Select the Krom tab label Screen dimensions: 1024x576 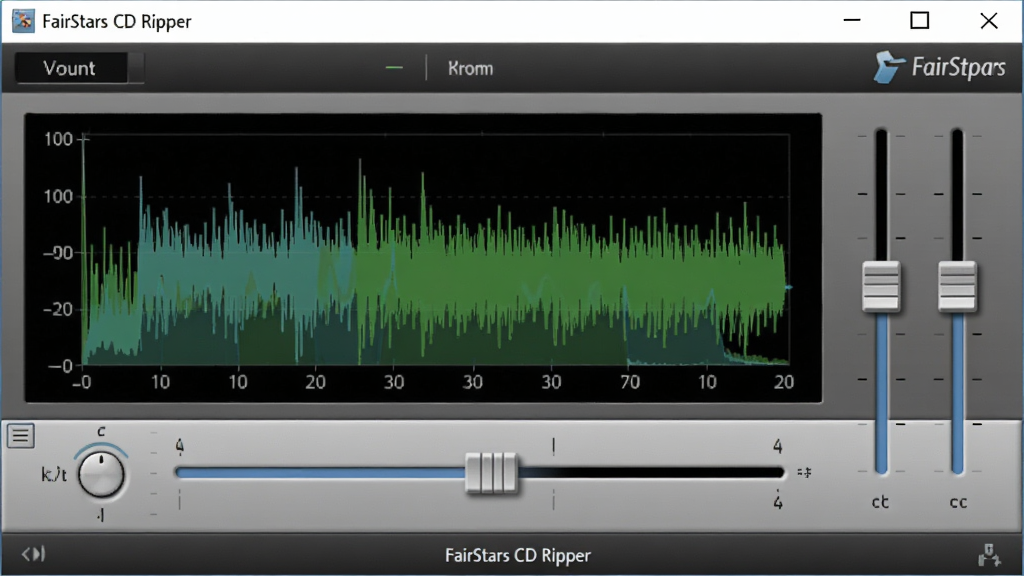click(x=470, y=69)
